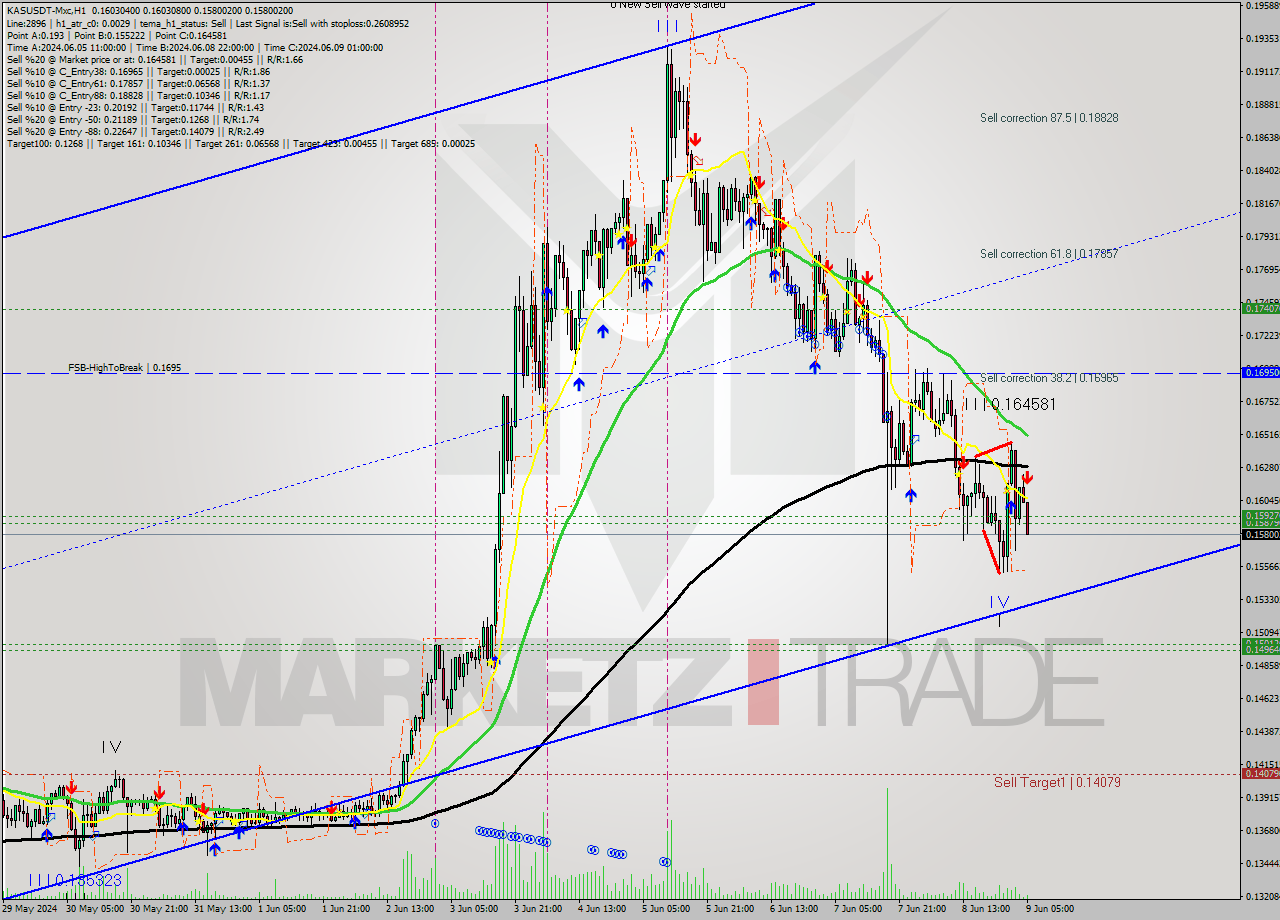Click the 'Sell correction 38.2 | 0.16965' label
Image resolution: width=1280 pixels, height=920 pixels.
pyautogui.click(x=1049, y=378)
